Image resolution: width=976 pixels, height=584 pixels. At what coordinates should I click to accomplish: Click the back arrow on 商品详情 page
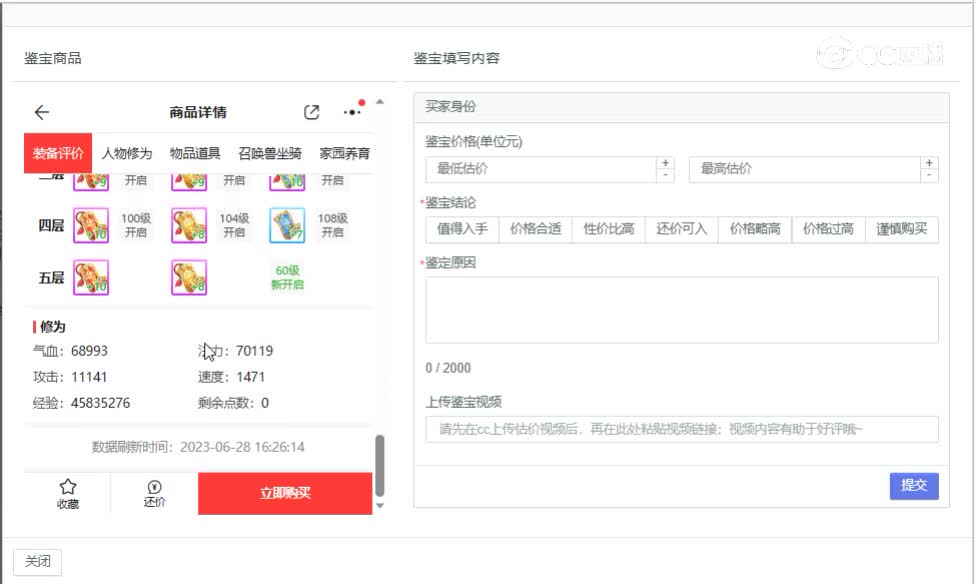(41, 112)
